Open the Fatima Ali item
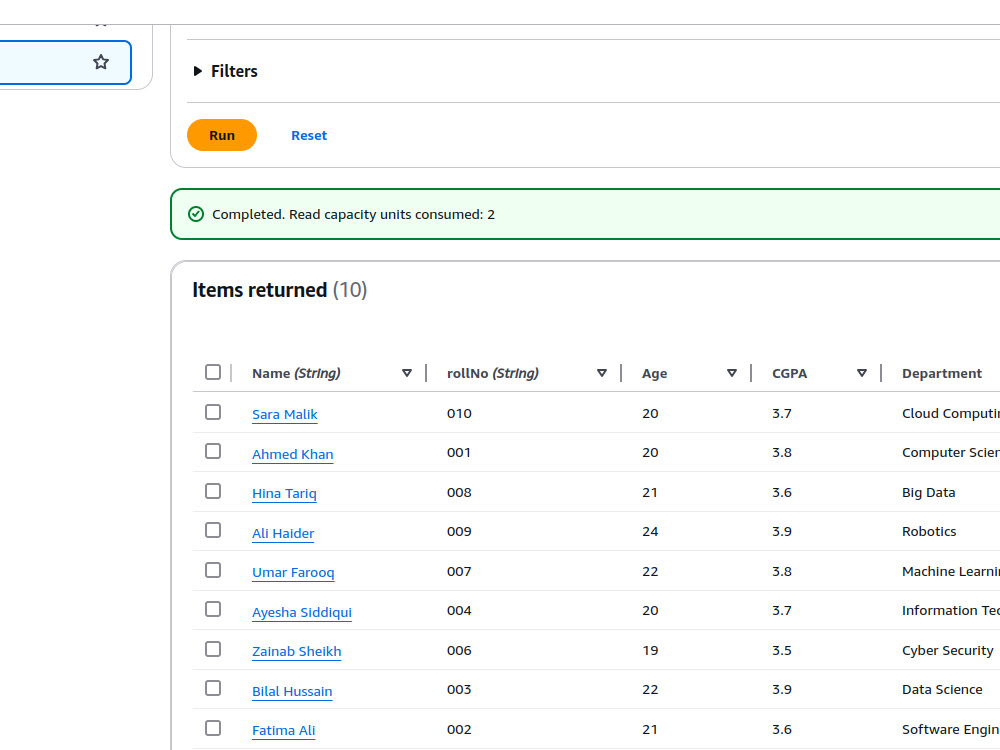This screenshot has width=1000, height=750. [284, 731]
